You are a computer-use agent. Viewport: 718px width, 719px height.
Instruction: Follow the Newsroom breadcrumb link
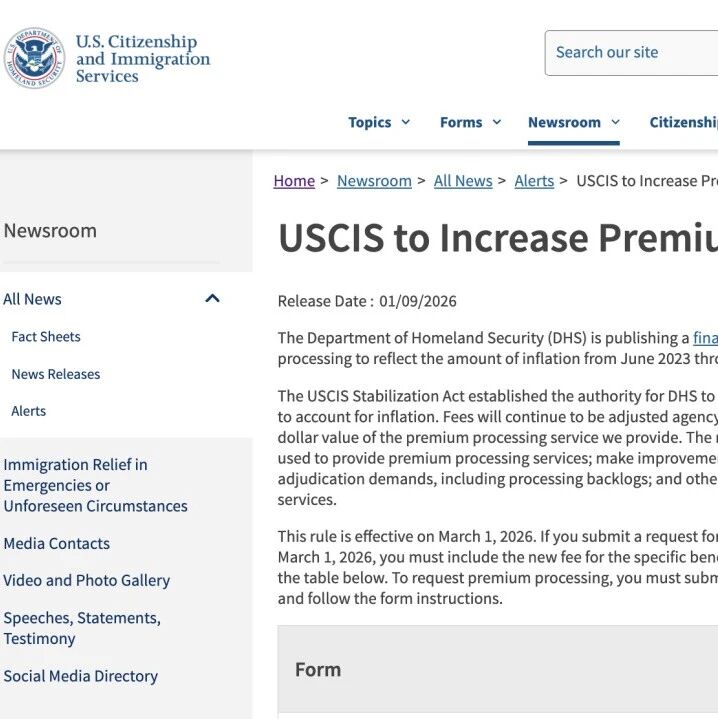[374, 181]
